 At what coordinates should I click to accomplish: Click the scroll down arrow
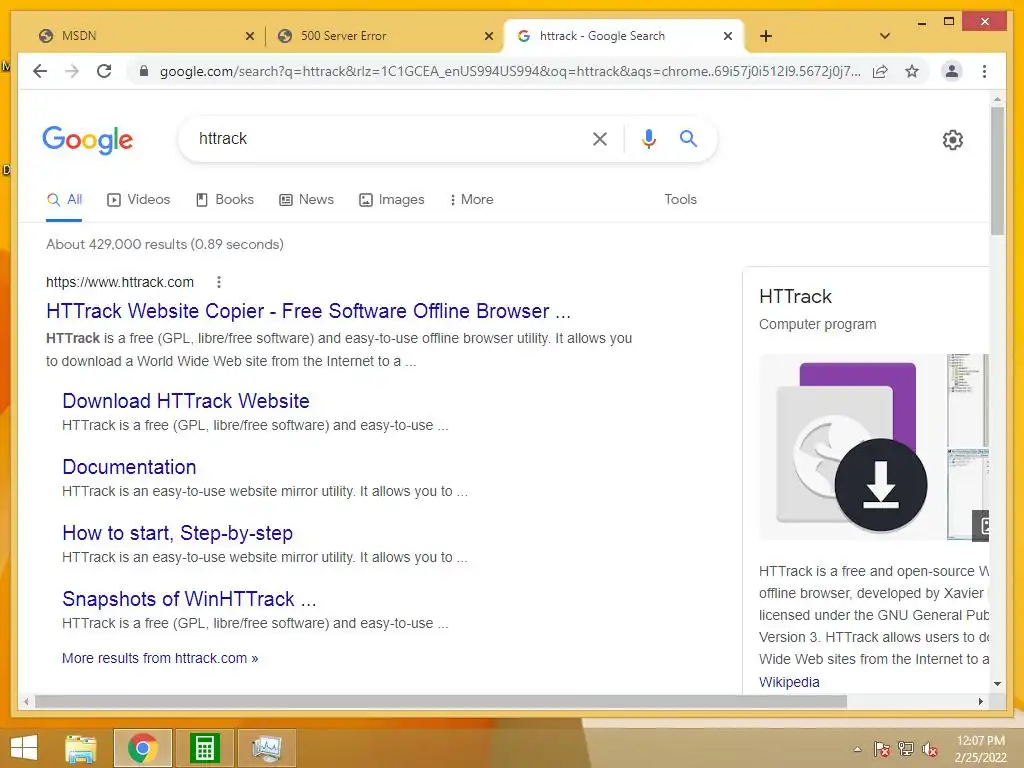pyautogui.click(x=997, y=684)
